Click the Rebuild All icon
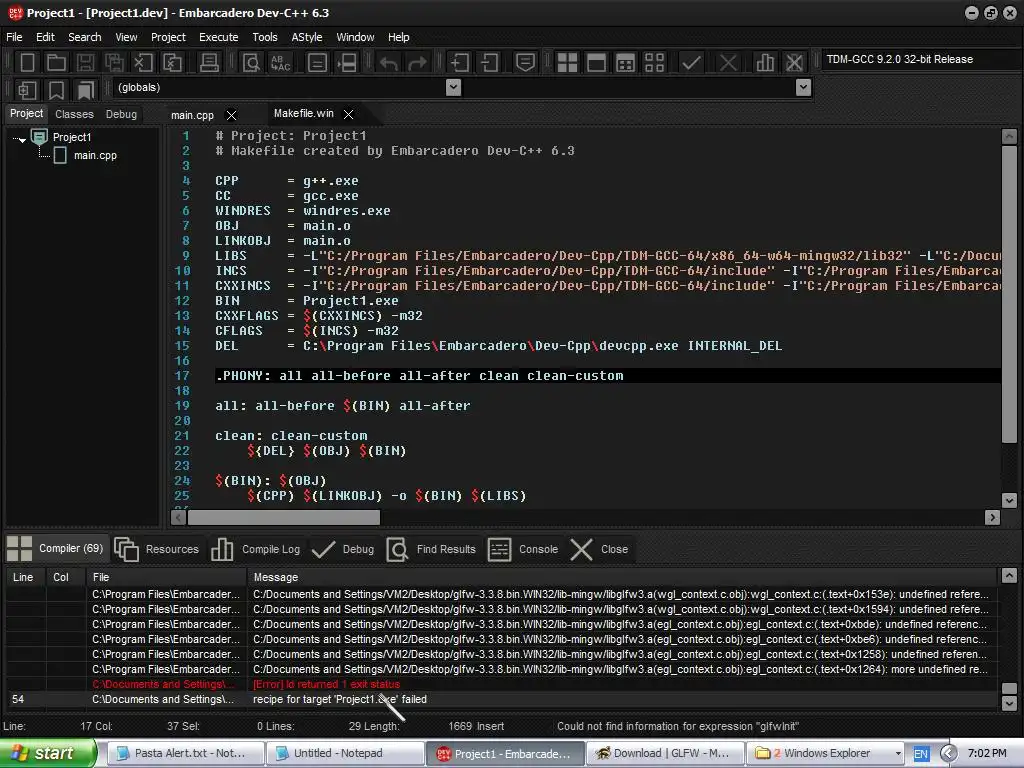Viewport: 1024px width, 768px height. 654,63
